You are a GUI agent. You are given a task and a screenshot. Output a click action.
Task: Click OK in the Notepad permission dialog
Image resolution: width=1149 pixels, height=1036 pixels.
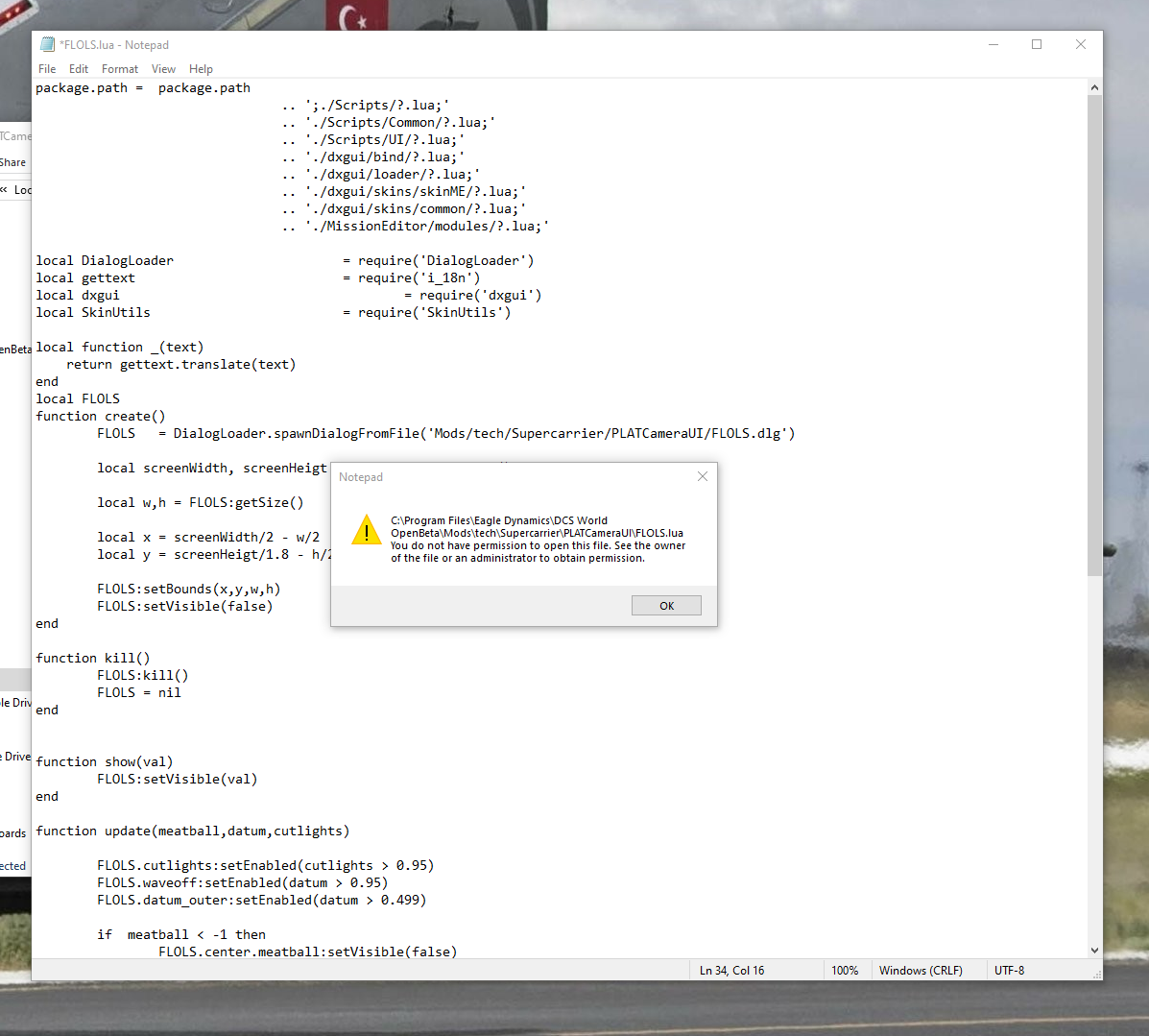pos(666,606)
